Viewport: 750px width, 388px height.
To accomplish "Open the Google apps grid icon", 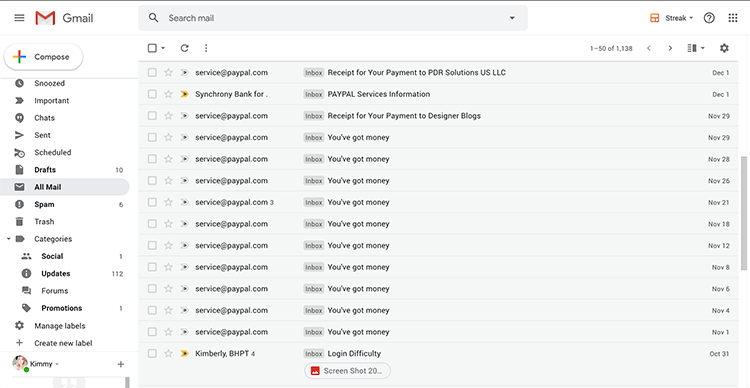I will 732,18.
